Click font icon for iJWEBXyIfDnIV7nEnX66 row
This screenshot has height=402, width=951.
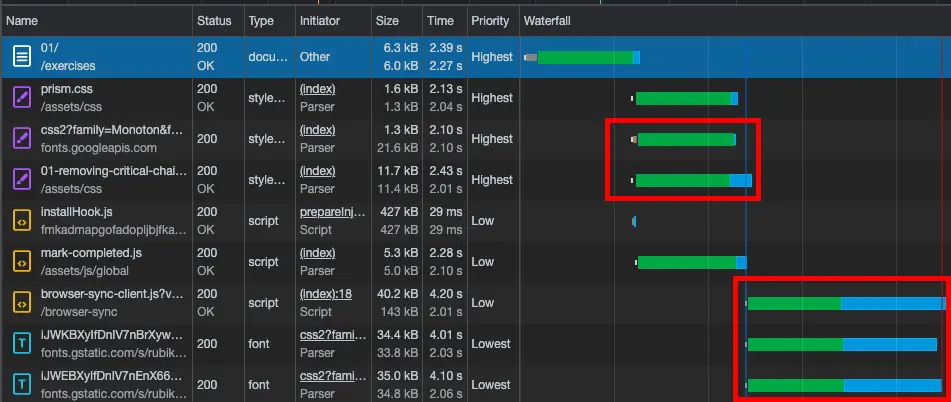[21, 385]
